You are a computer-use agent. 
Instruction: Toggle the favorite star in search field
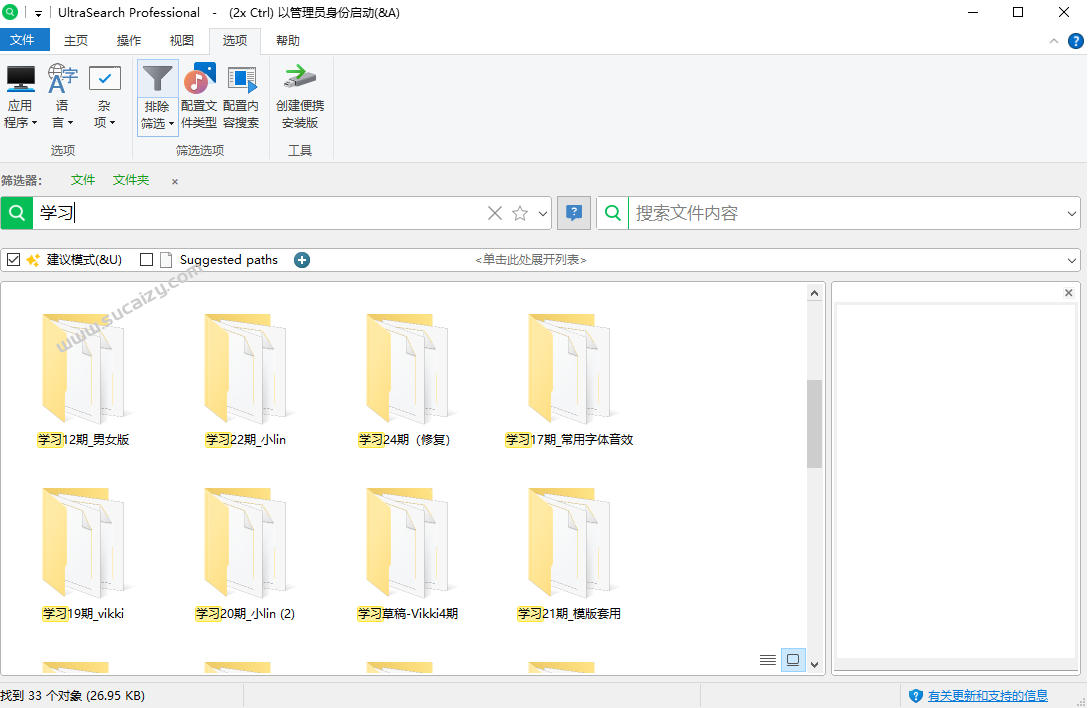[x=519, y=213]
